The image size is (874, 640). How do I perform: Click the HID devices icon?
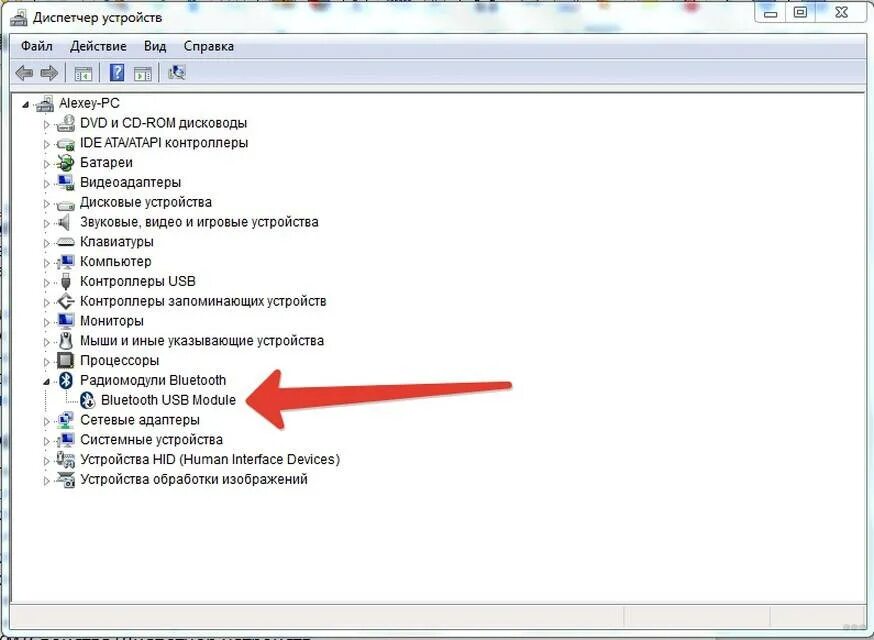point(66,459)
